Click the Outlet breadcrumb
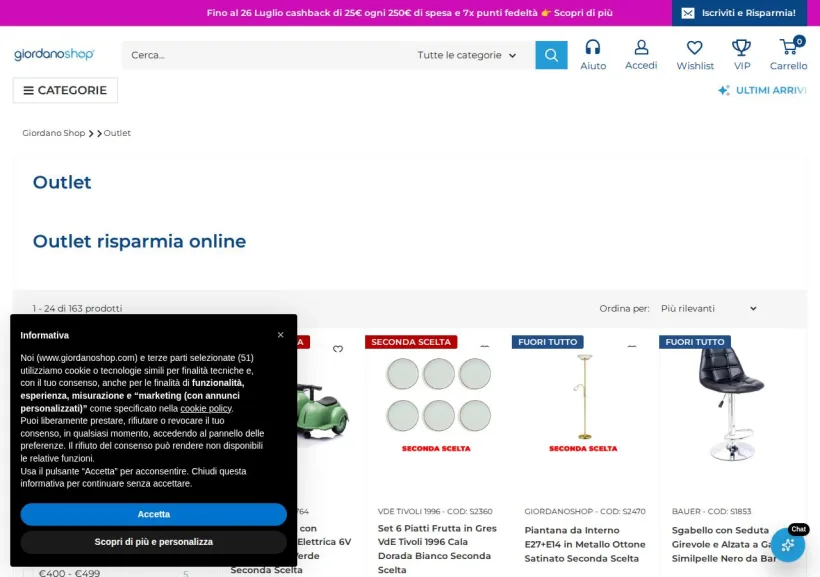The image size is (820, 577). click(117, 133)
